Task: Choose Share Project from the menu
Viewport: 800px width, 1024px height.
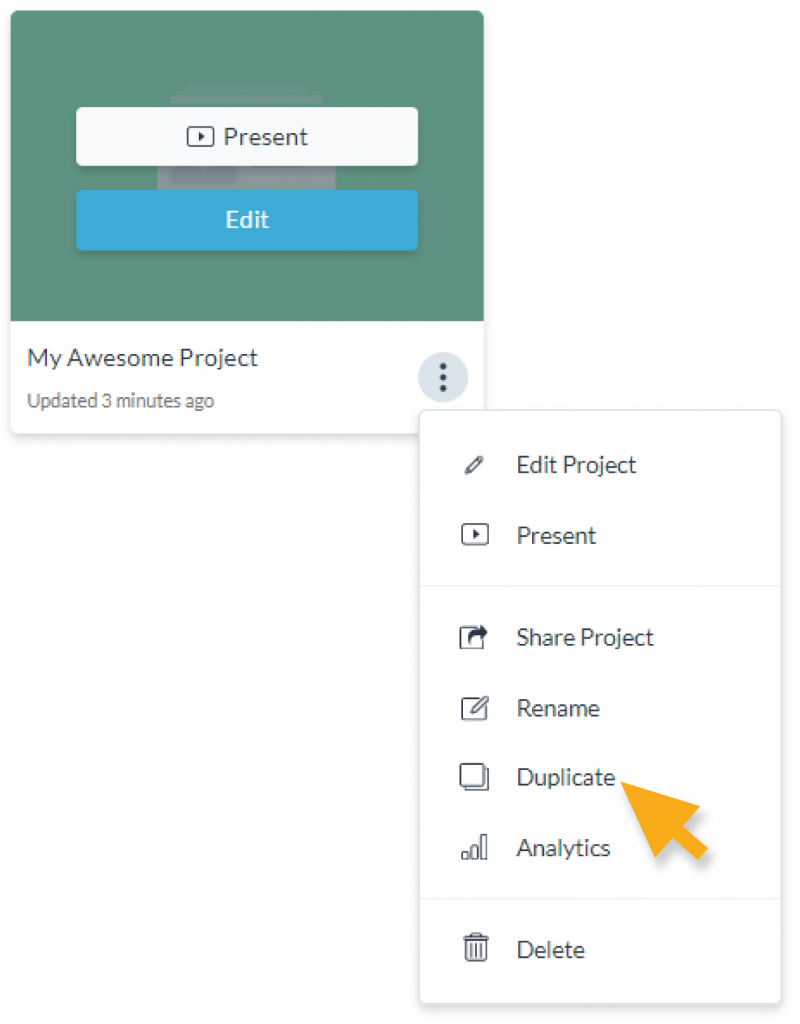Action: (584, 637)
